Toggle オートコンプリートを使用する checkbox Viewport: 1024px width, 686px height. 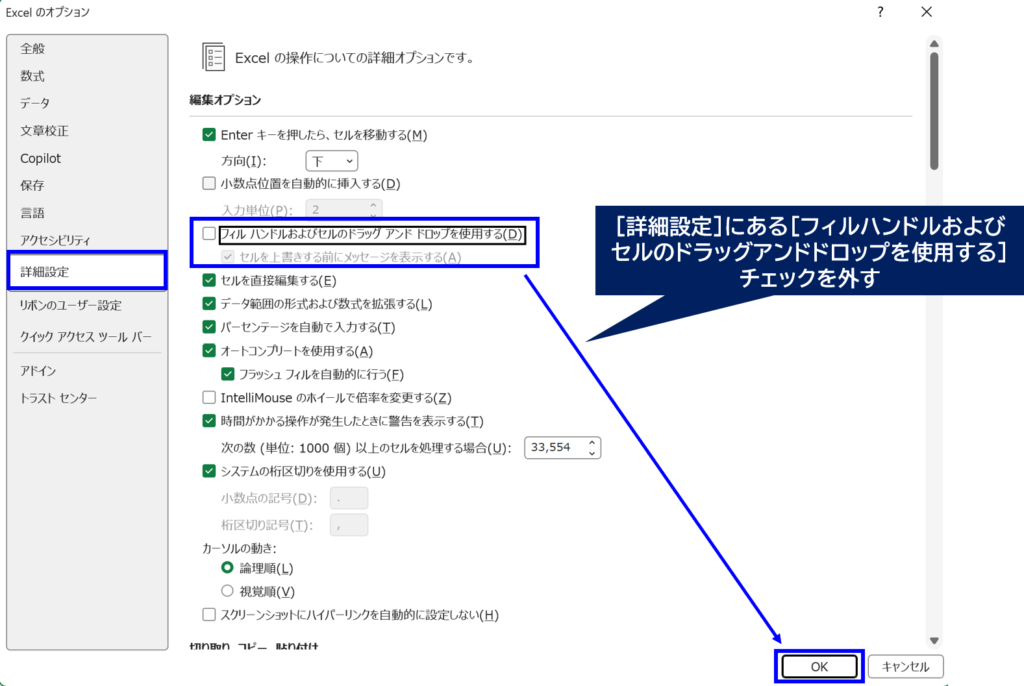[209, 351]
